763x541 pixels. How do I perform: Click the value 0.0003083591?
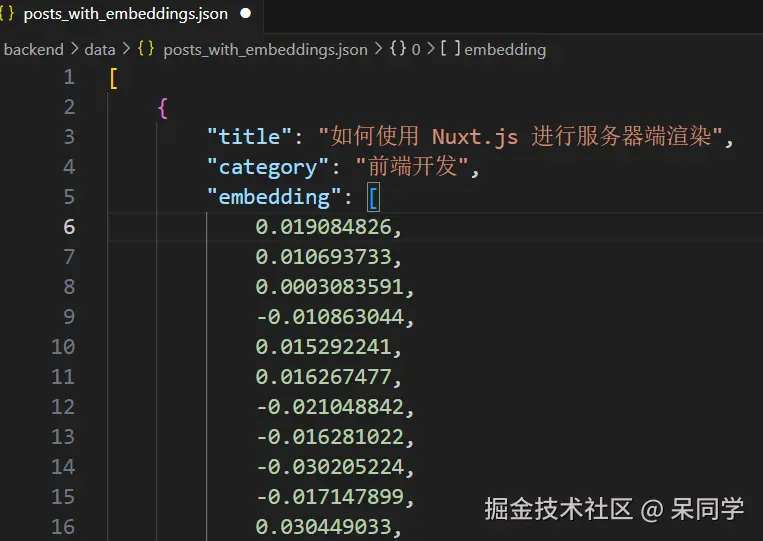pos(330,287)
